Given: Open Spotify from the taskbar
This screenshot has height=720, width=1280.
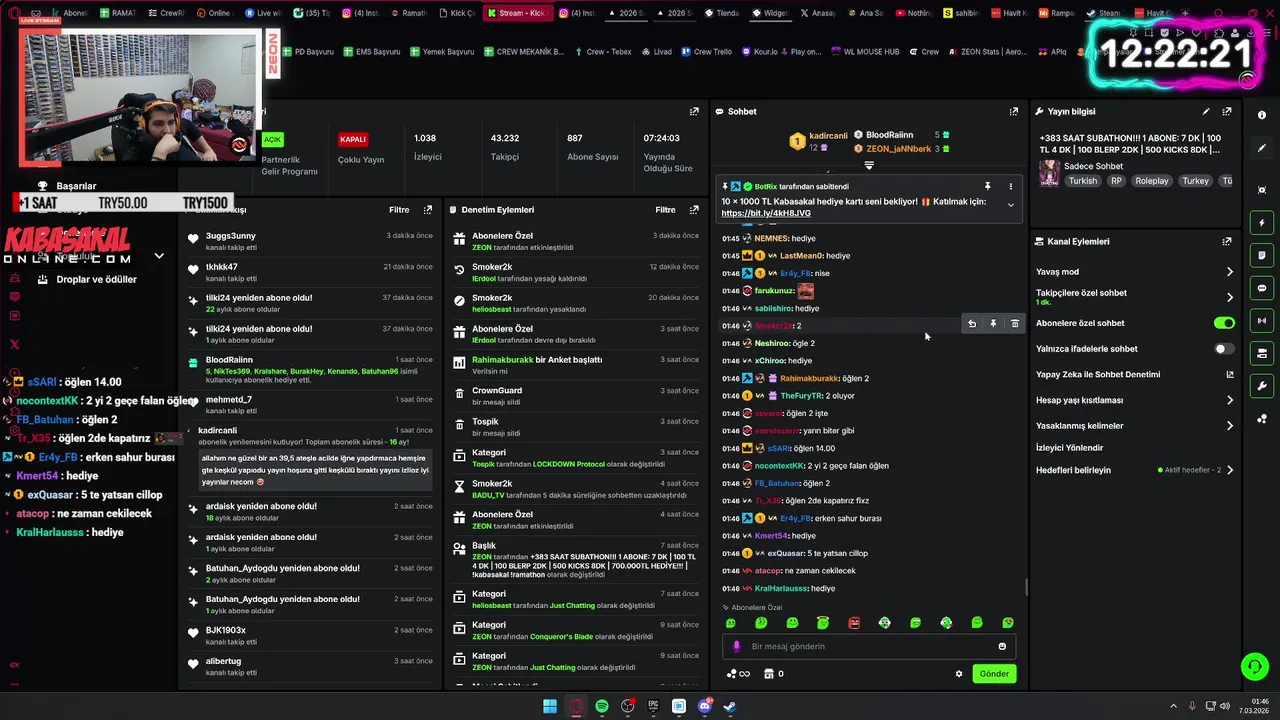Looking at the screenshot, I should pyautogui.click(x=602, y=706).
